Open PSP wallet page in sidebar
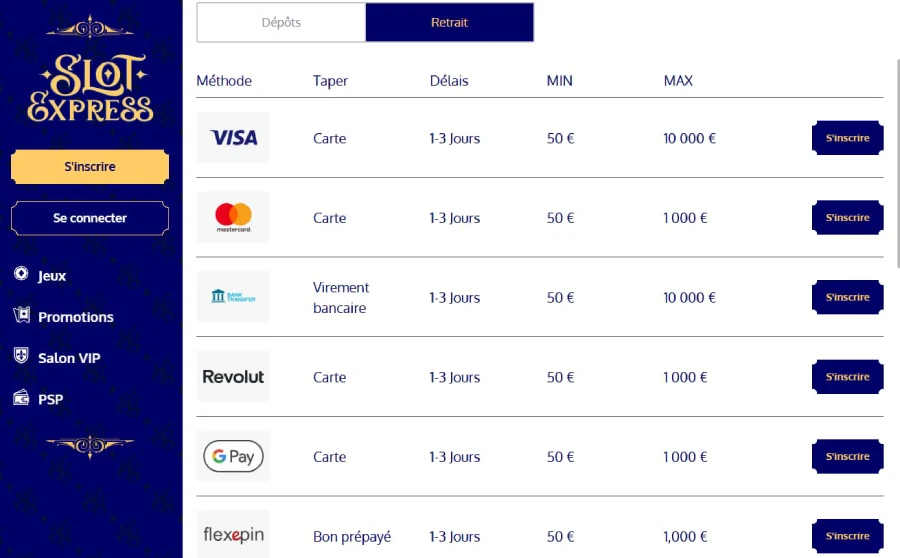This screenshot has width=900, height=558. [x=50, y=399]
